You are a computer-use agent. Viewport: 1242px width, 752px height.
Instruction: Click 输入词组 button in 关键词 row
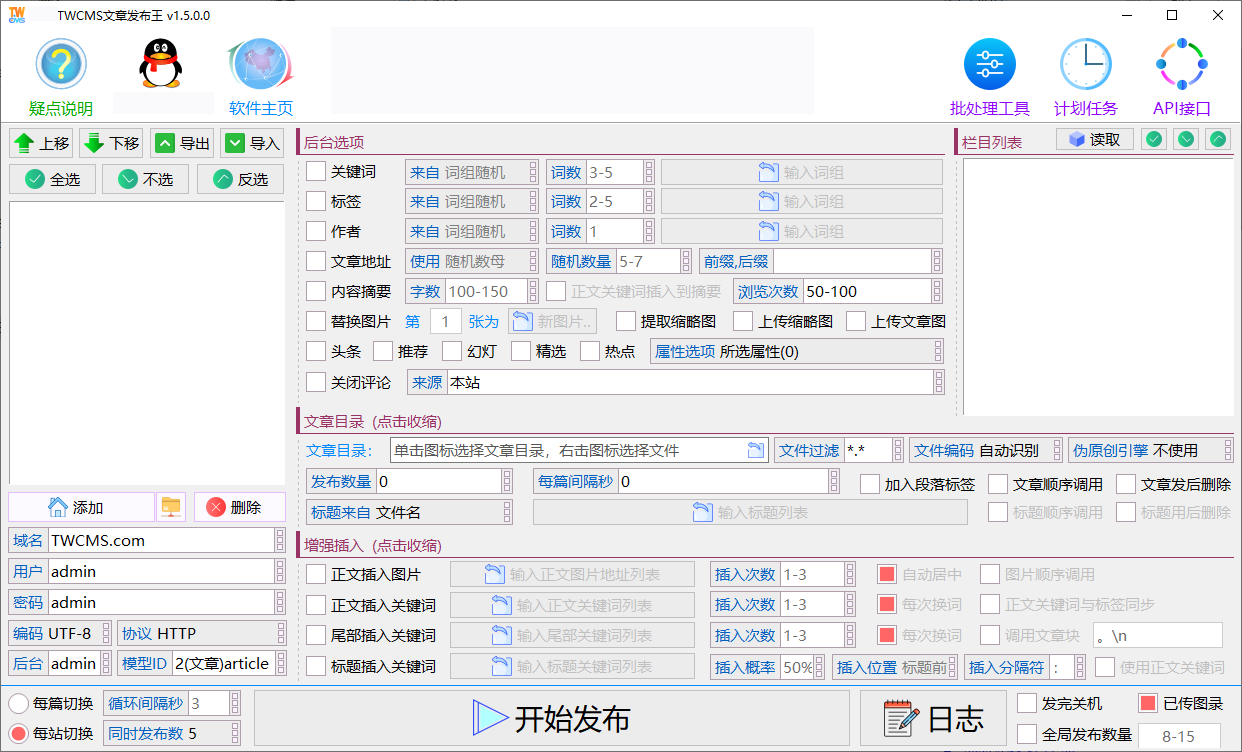pyautogui.click(x=802, y=172)
